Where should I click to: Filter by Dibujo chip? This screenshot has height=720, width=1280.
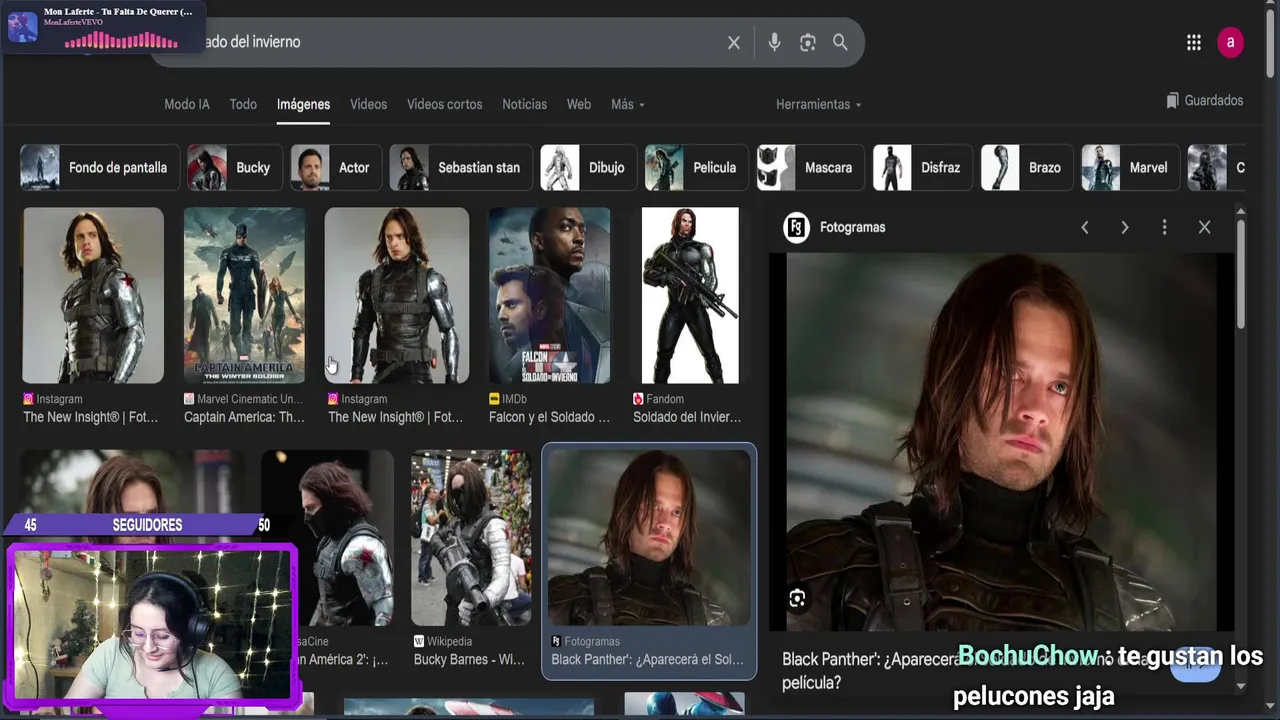pyautogui.click(x=588, y=167)
